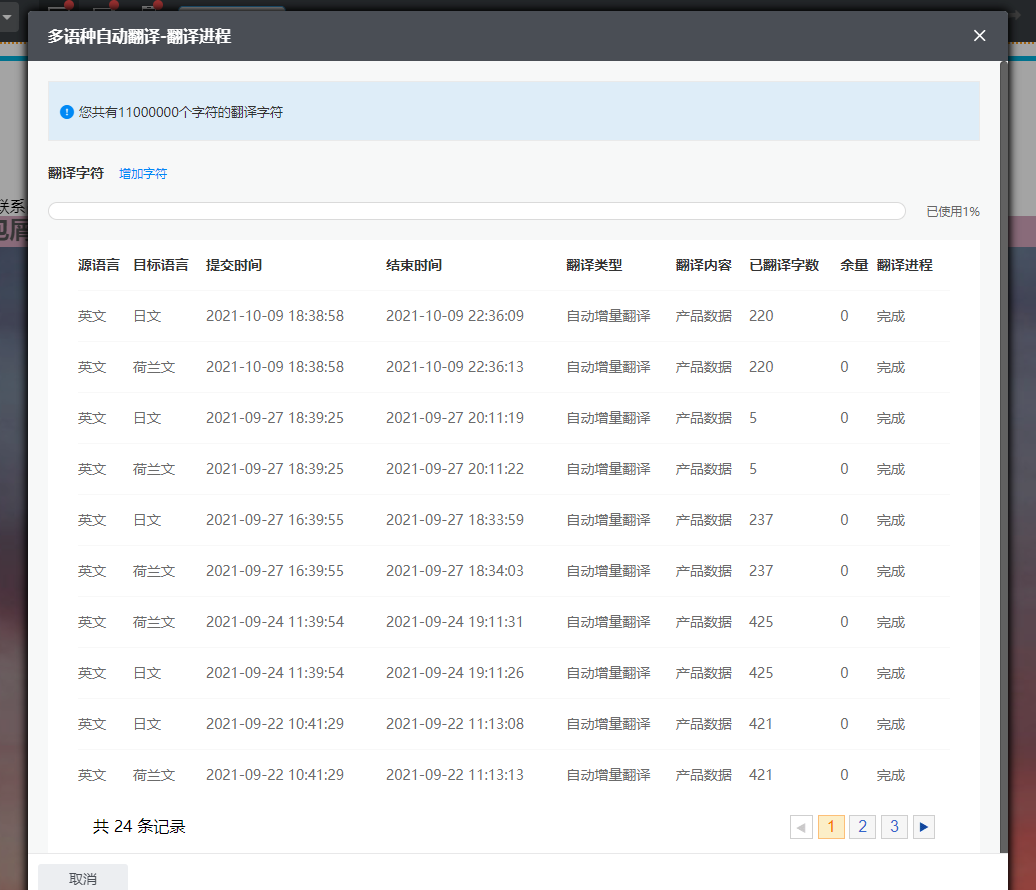Click the 共 24 条记录 record count text
Screen dimensions: 1036x890
139,827
